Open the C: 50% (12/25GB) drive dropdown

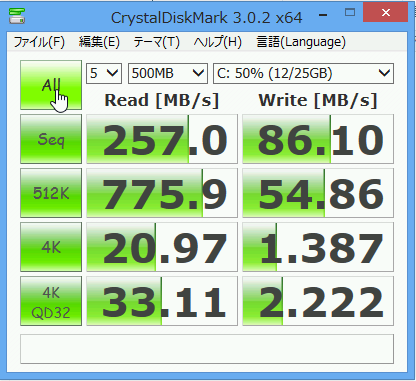click(x=303, y=73)
